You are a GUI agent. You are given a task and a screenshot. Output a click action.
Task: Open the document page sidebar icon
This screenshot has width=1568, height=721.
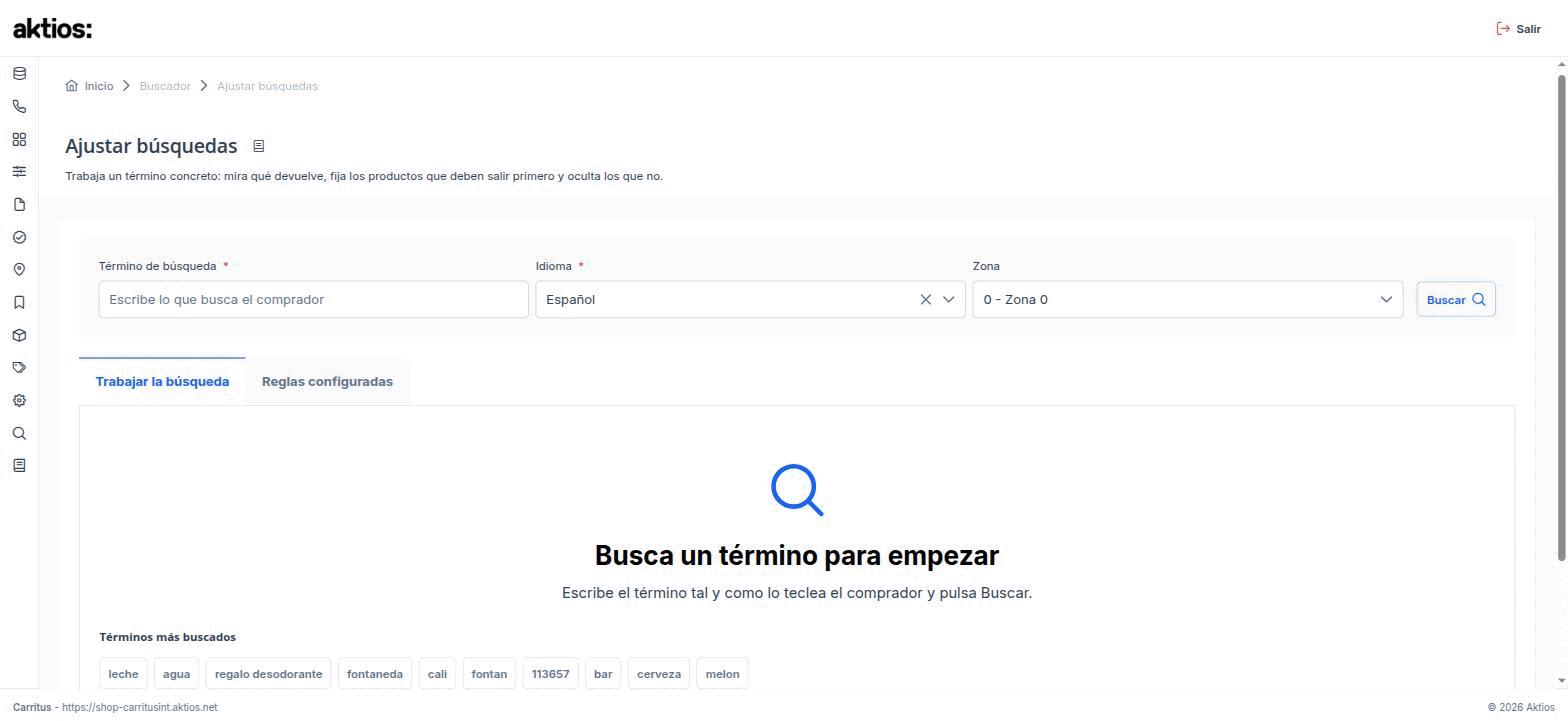(x=19, y=205)
